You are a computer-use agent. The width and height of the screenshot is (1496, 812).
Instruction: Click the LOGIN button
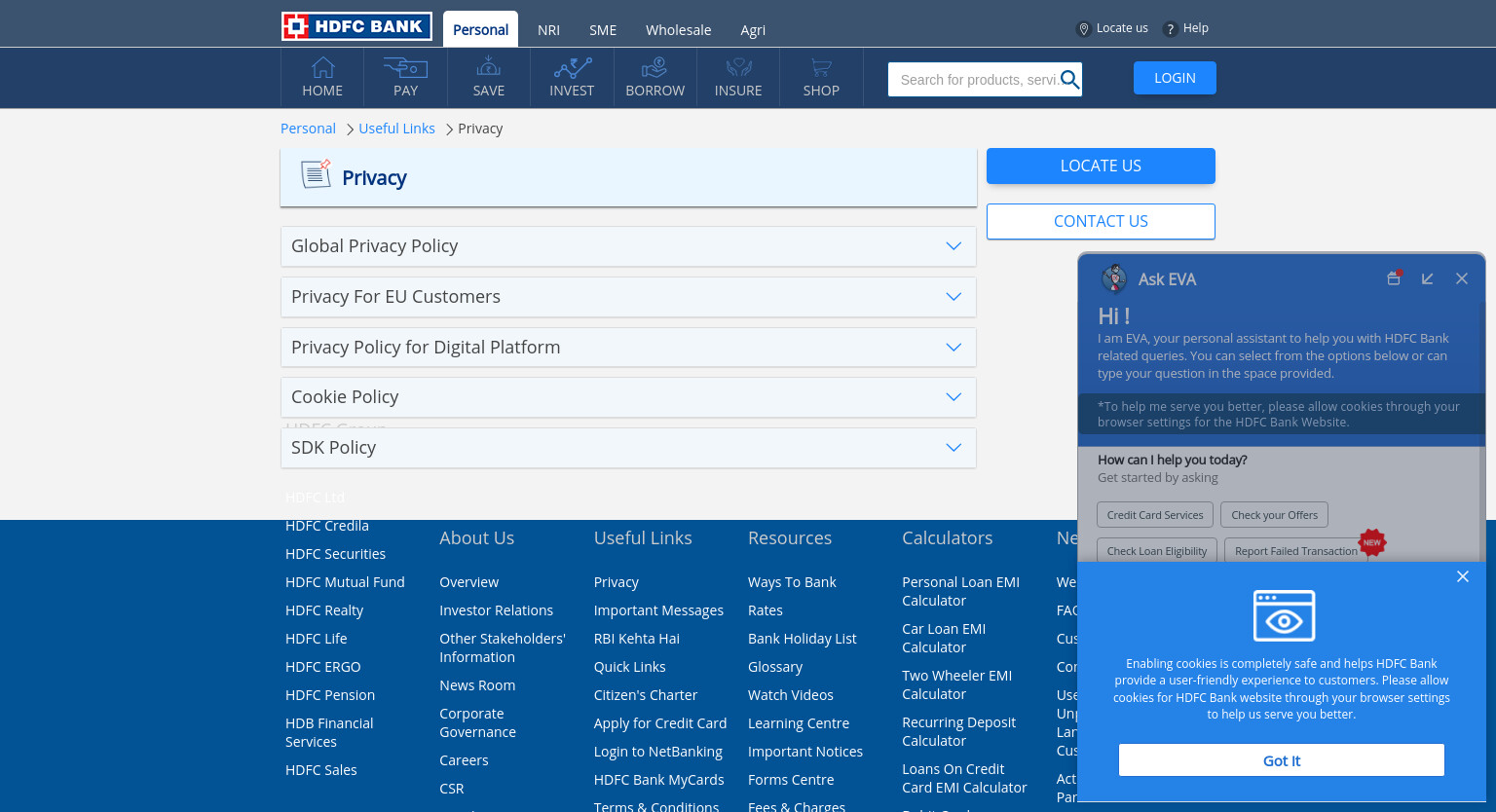1175,78
